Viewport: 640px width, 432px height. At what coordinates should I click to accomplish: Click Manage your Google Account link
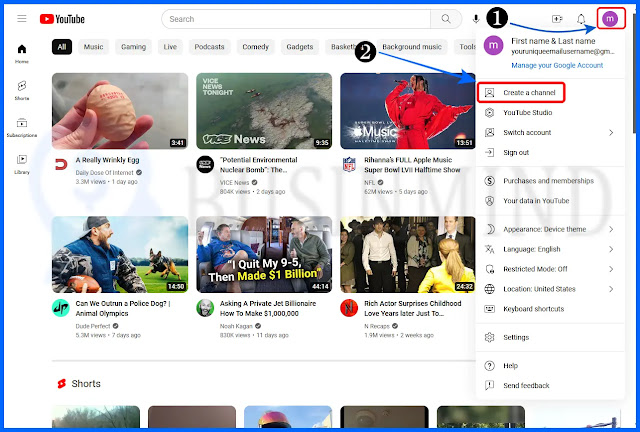tap(557, 65)
